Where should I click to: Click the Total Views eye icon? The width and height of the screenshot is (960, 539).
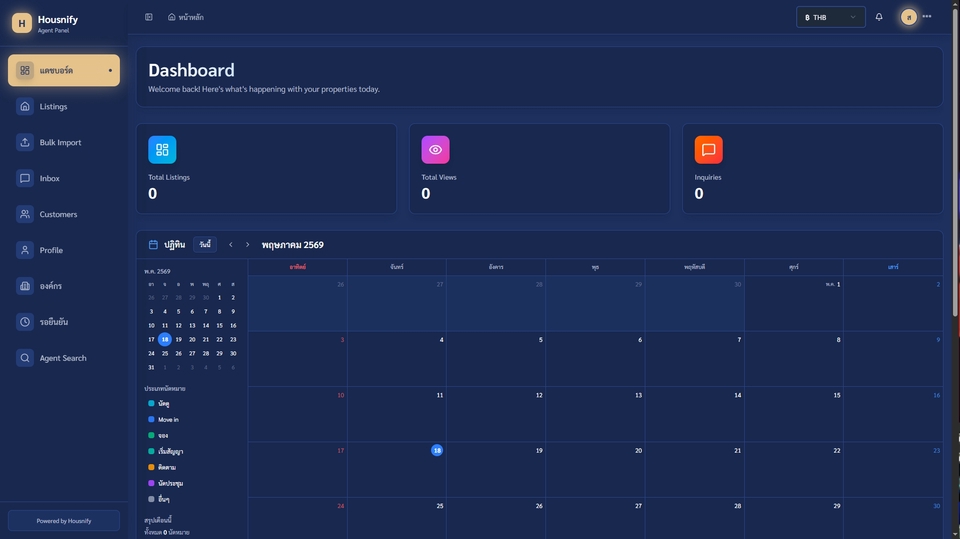coord(435,149)
